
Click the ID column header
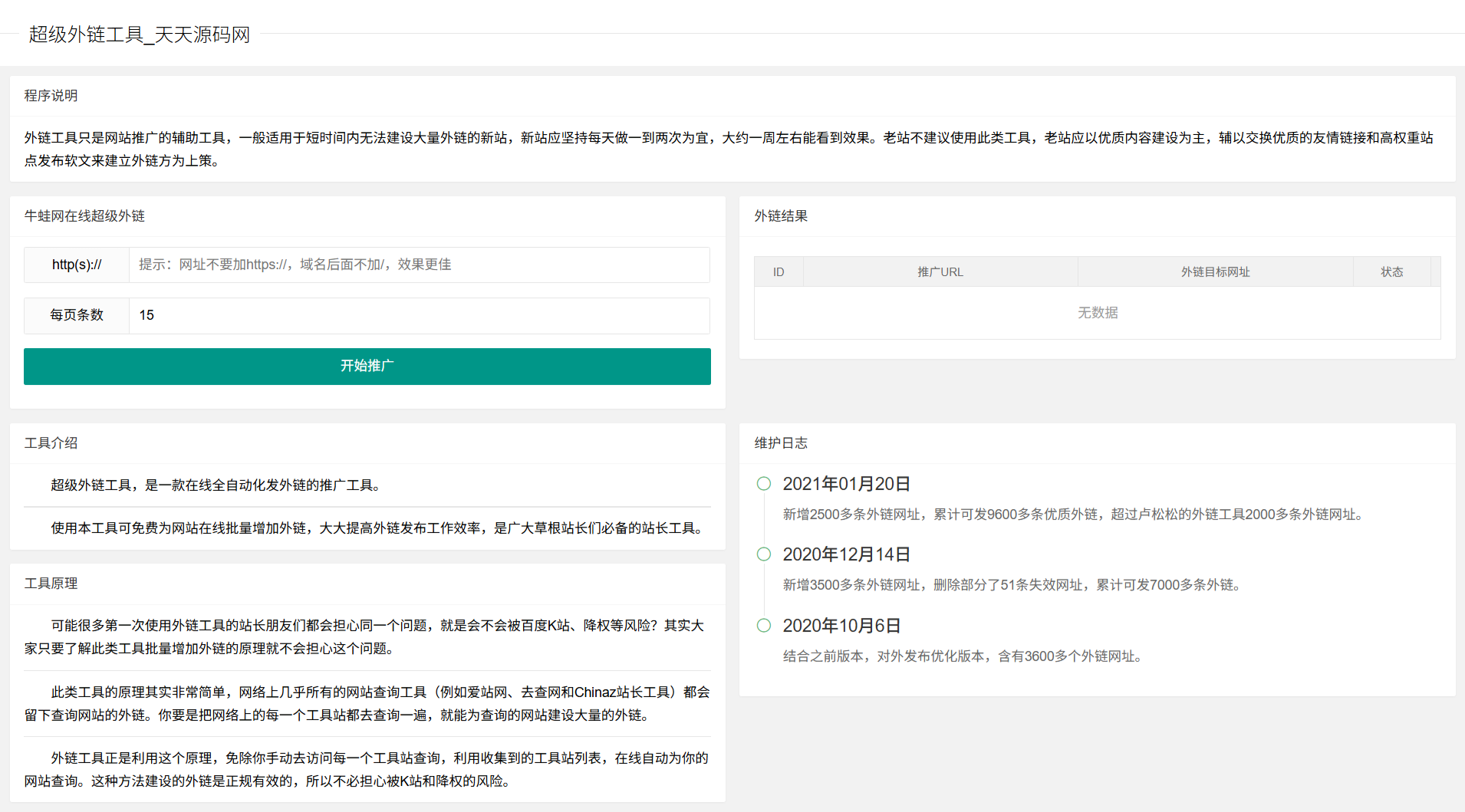[778, 271]
